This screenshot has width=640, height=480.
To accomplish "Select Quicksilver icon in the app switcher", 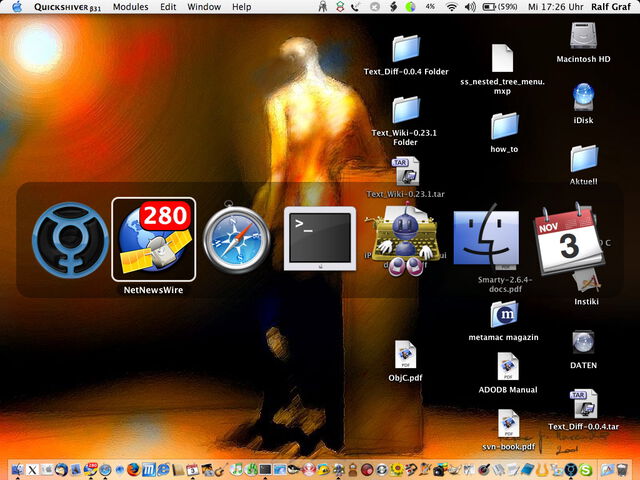I will click(70, 240).
